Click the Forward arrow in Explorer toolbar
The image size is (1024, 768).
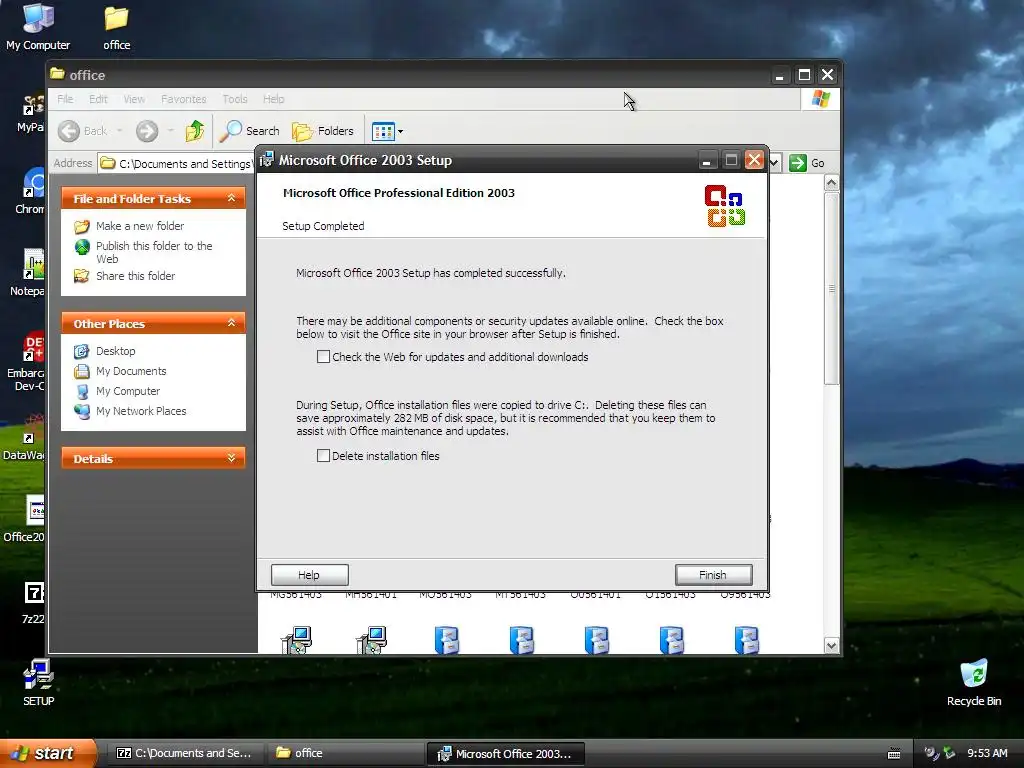tap(147, 131)
